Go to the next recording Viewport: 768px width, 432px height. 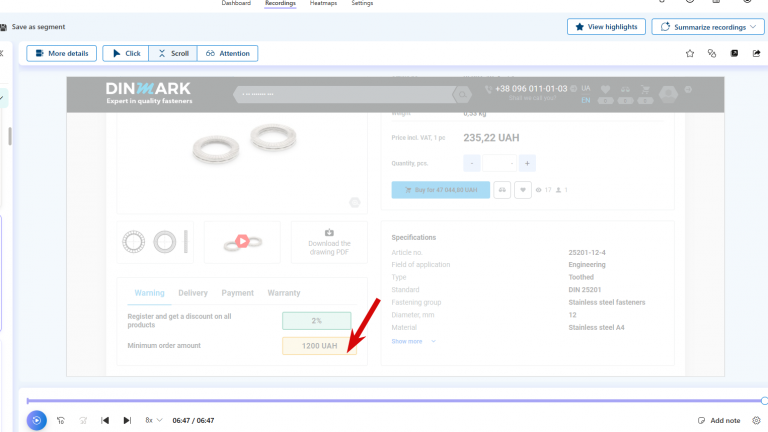pyautogui.click(x=127, y=420)
